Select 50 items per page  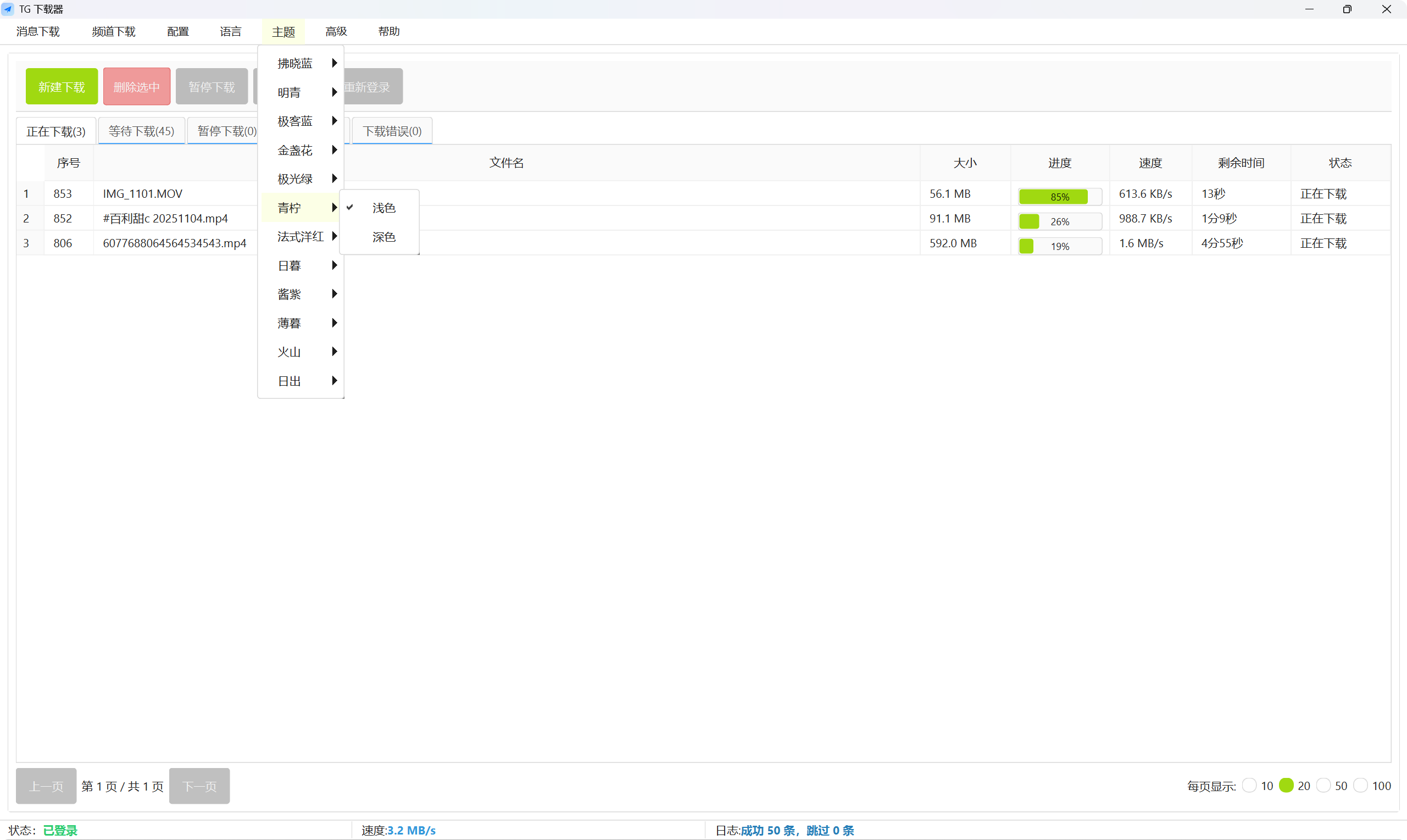[1325, 785]
